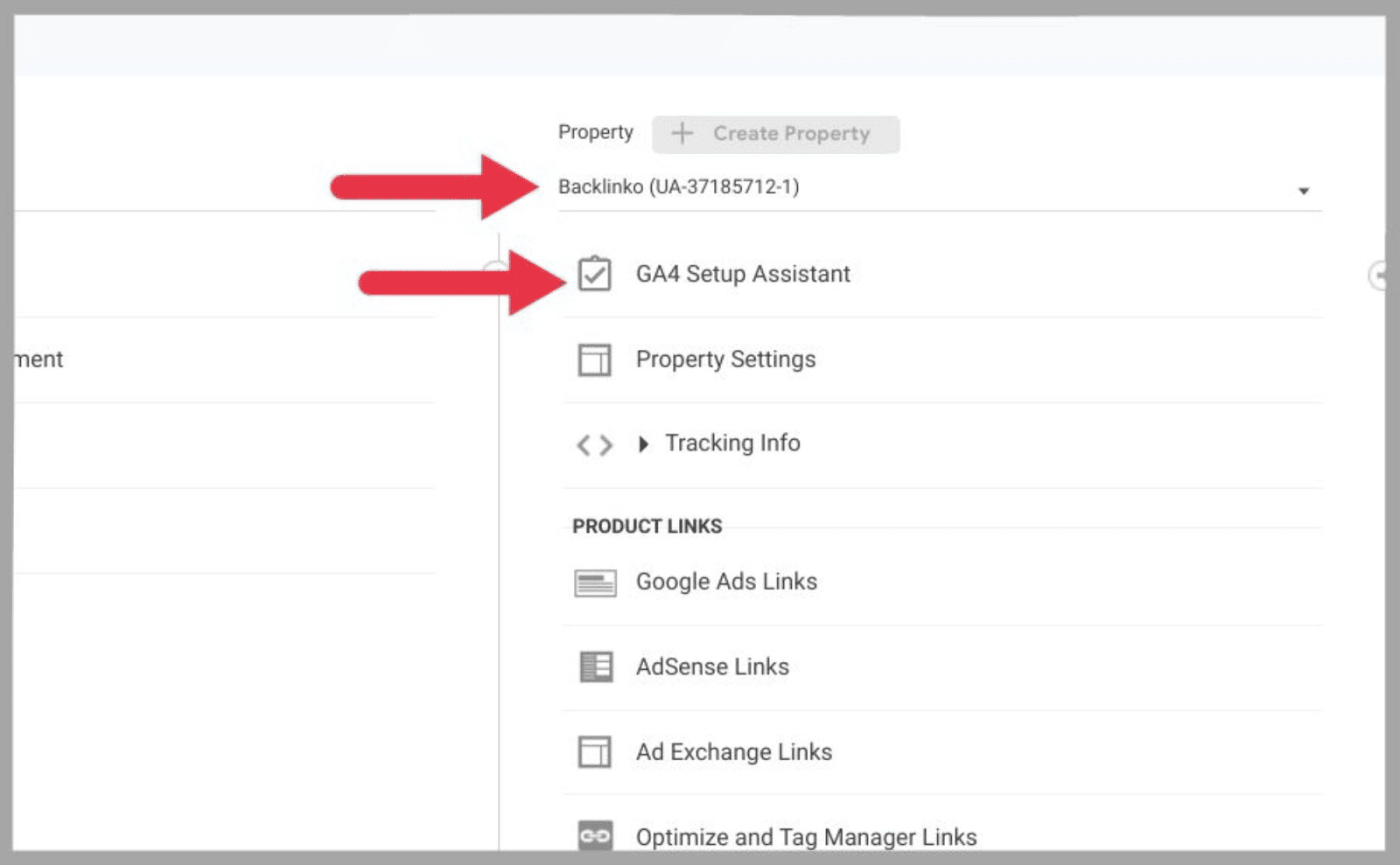Select the Google Ads Links entry
The width and height of the screenshot is (1400, 865).
tap(727, 582)
